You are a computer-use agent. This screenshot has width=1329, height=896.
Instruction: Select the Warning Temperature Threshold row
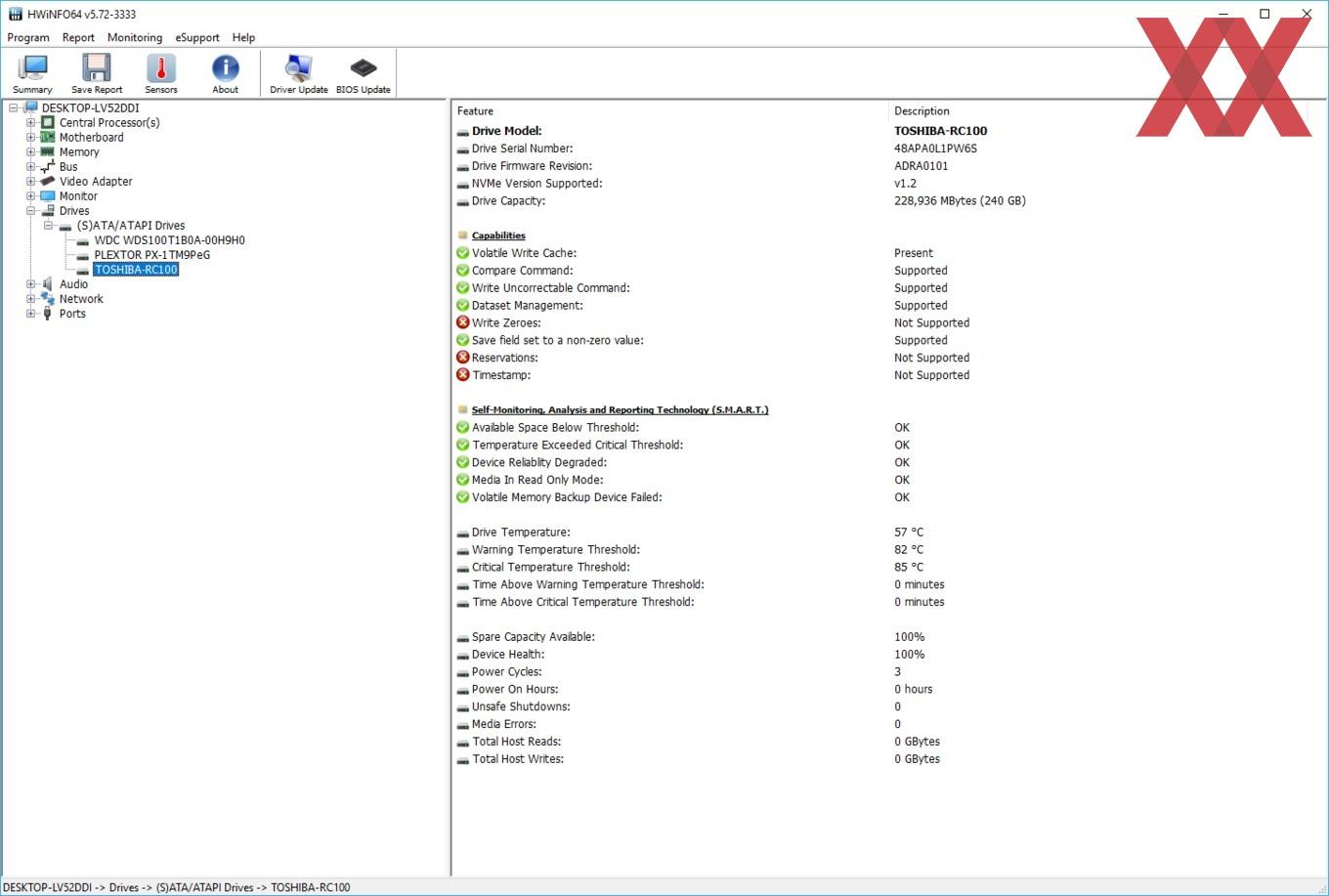click(x=879, y=550)
